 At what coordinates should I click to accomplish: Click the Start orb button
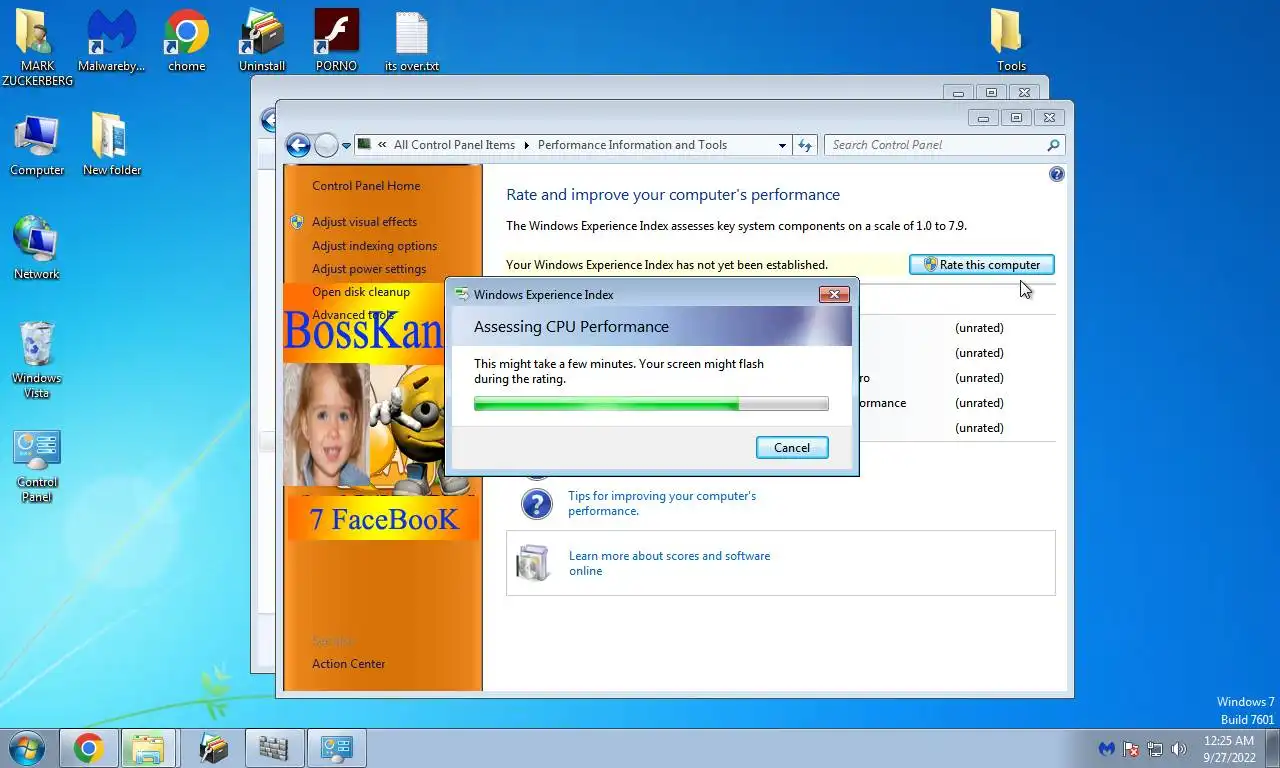[x=27, y=748]
